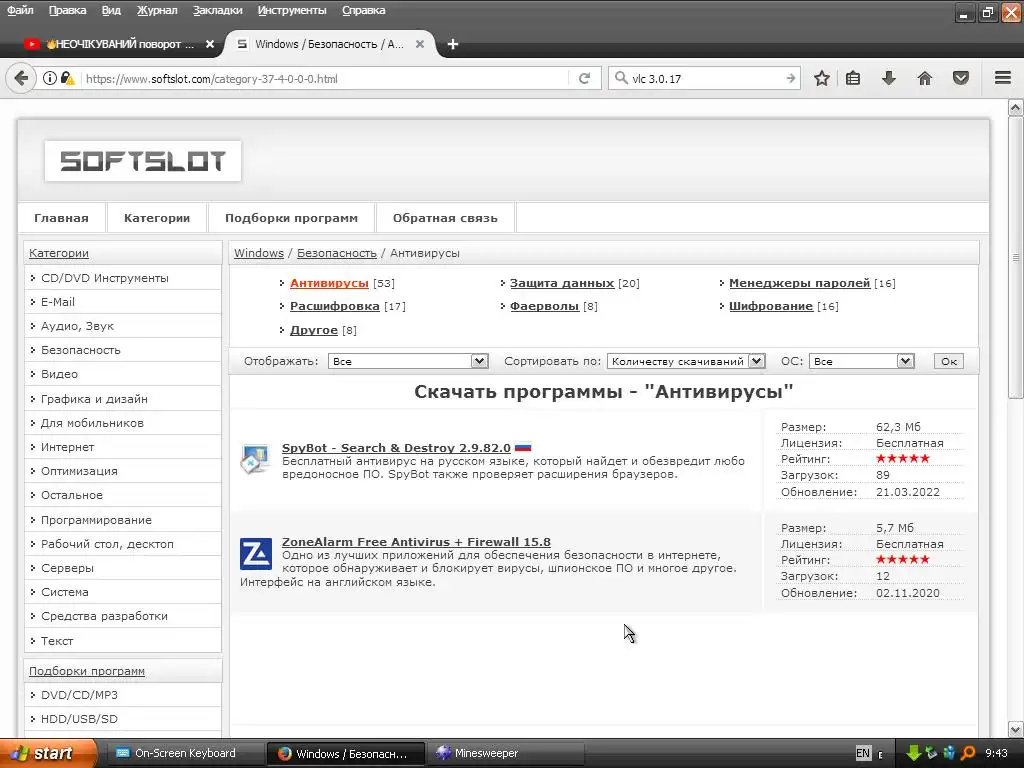Close the YouTube tab
The width and height of the screenshot is (1024, 768).
[210, 44]
